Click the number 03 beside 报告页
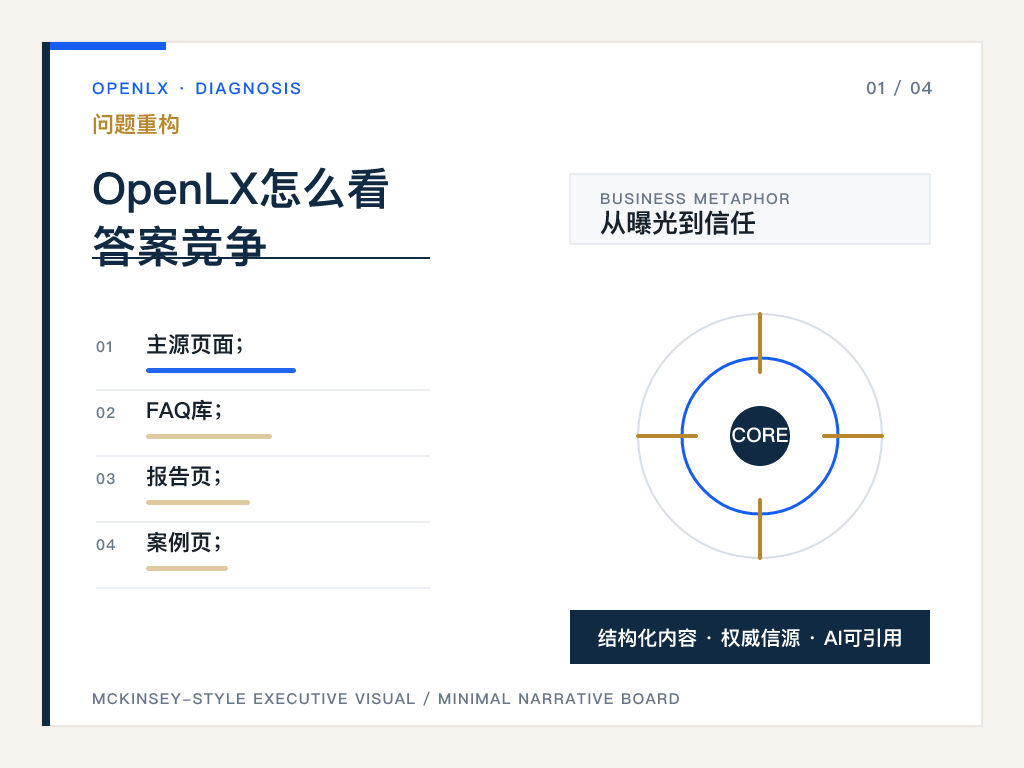This screenshot has height=768, width=1024. (x=105, y=479)
